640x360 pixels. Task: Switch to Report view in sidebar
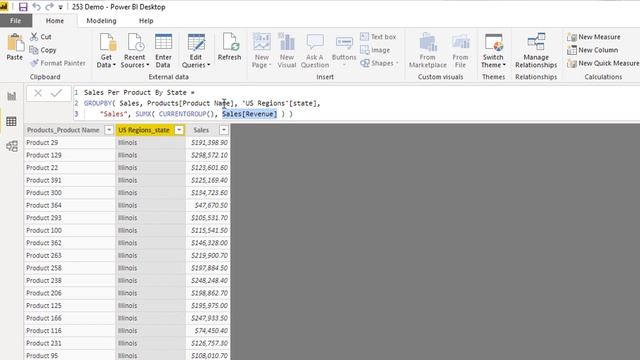tap(11, 96)
